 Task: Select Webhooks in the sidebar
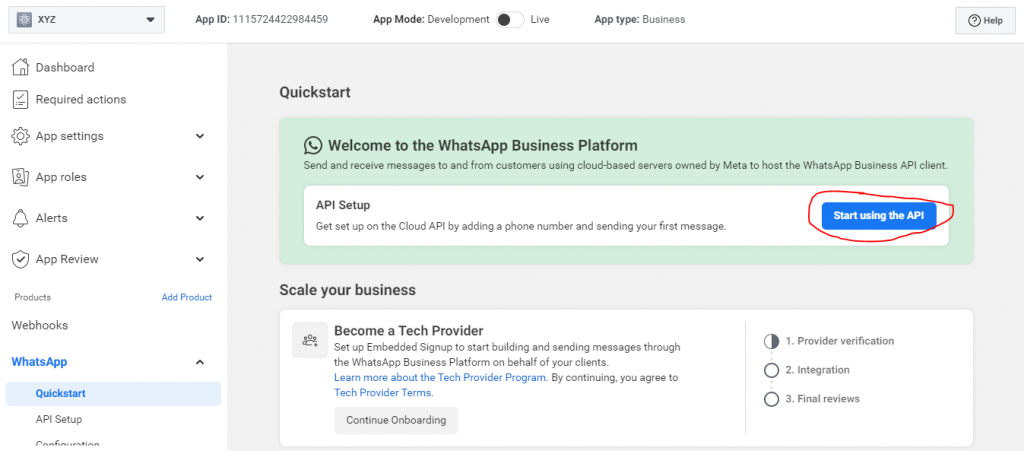point(40,325)
